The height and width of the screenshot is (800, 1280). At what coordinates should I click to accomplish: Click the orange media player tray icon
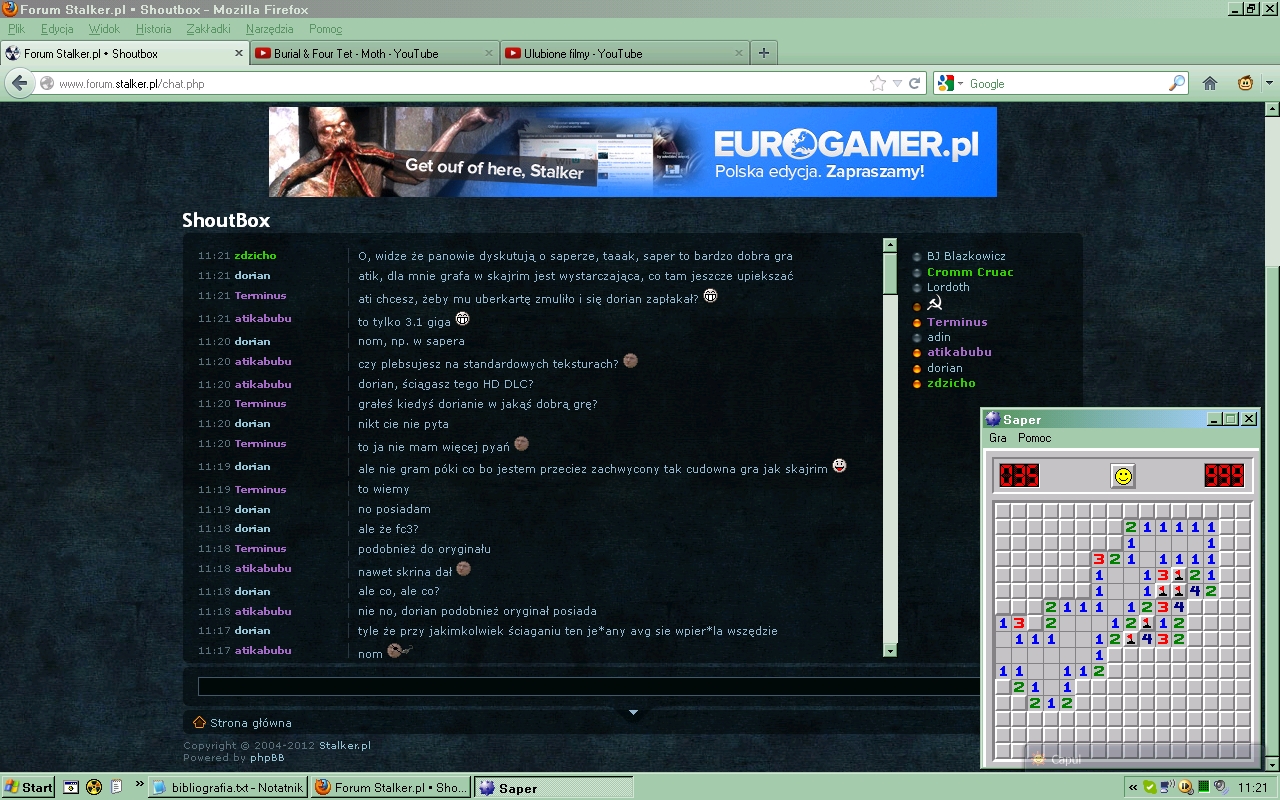[1184, 787]
